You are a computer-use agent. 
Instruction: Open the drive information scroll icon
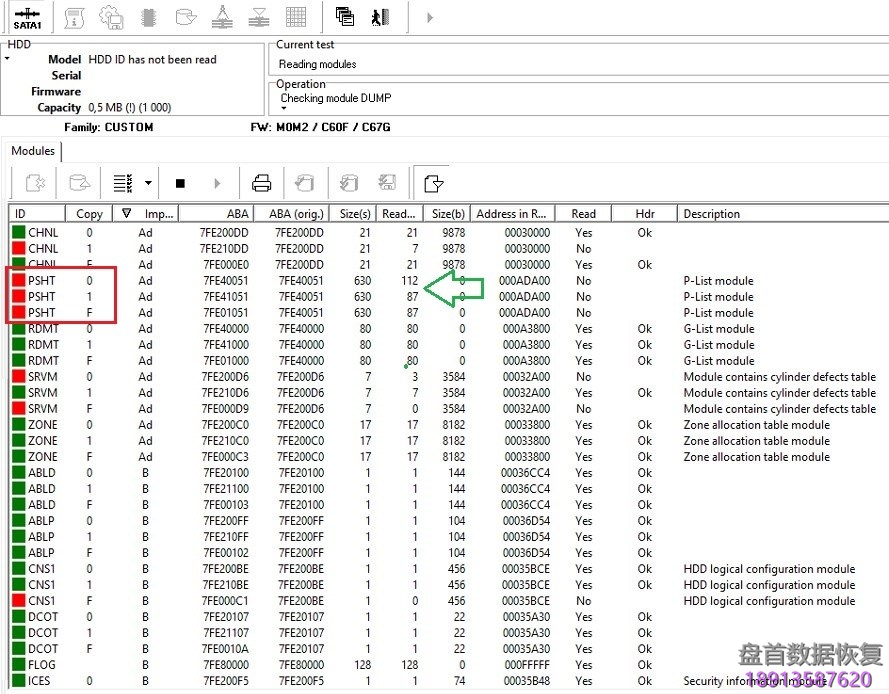pos(75,17)
